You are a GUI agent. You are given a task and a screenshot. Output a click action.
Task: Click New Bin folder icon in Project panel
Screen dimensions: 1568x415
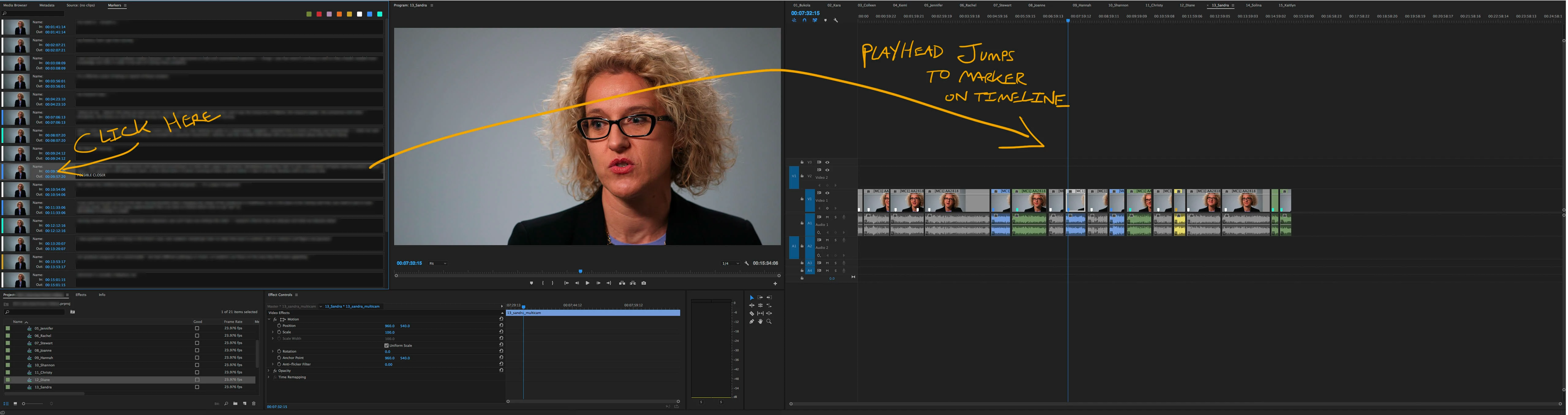[235, 403]
